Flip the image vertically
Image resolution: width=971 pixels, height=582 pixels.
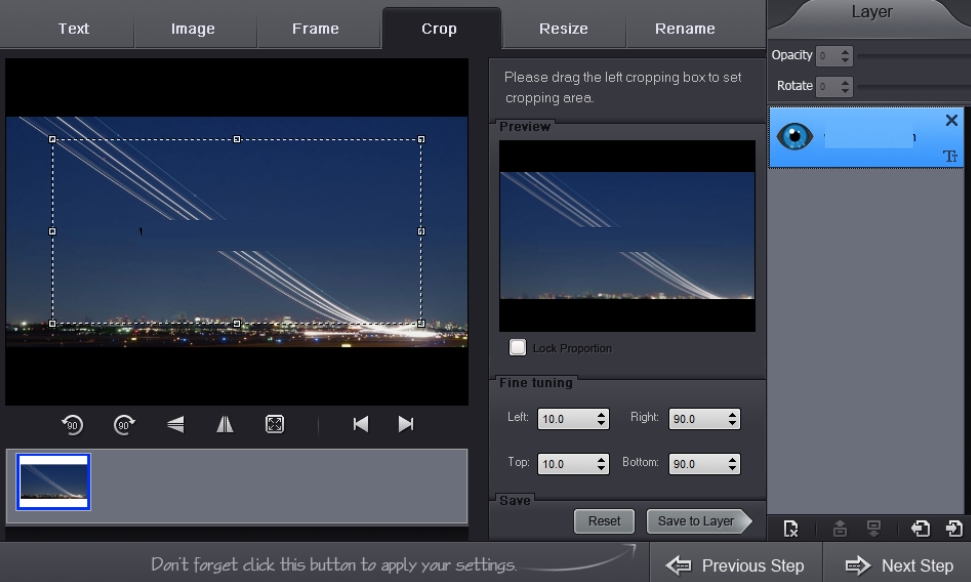[175, 425]
